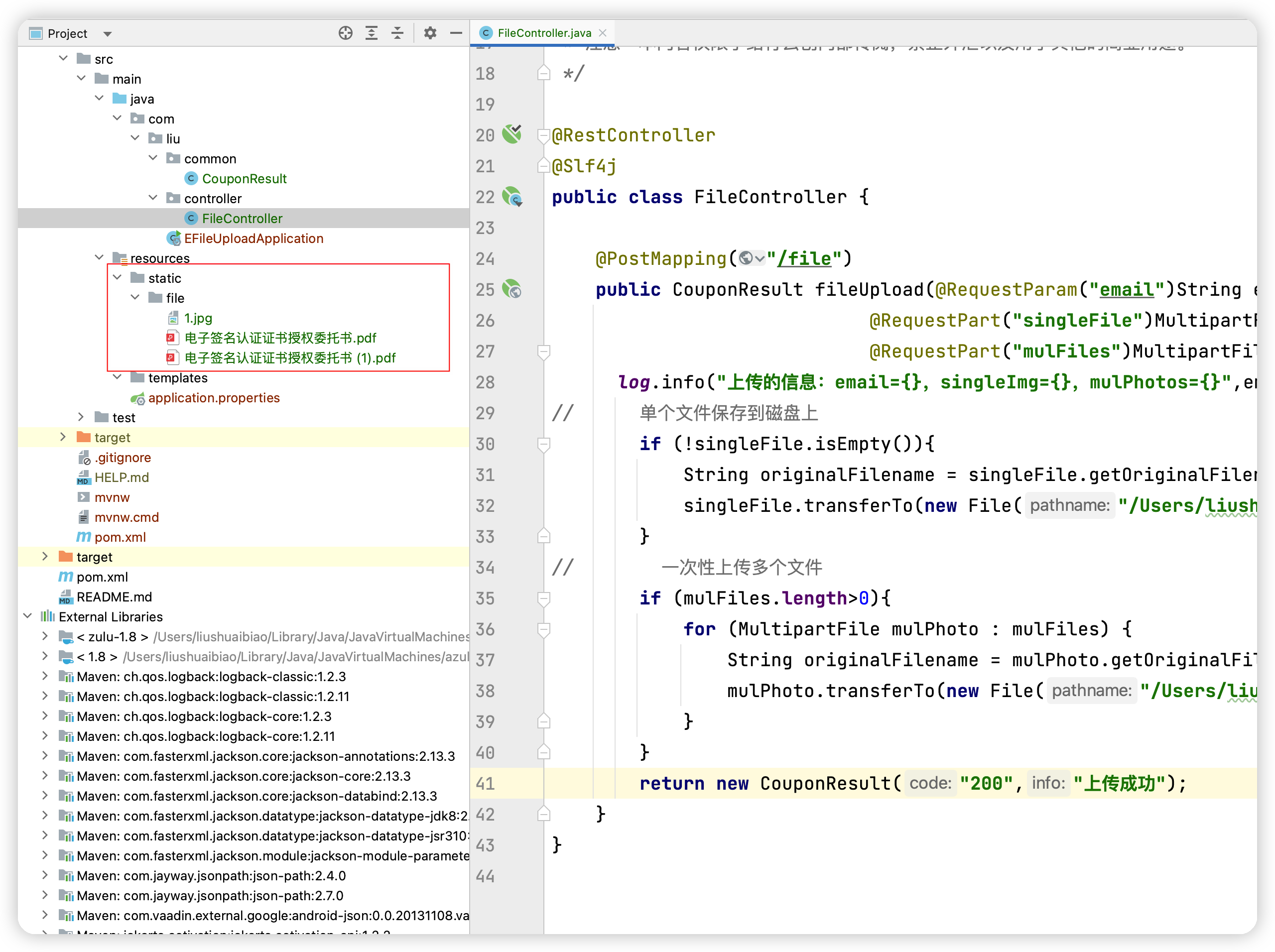Select mvnw.cmd file
This screenshot has width=1275, height=952.
126,517
